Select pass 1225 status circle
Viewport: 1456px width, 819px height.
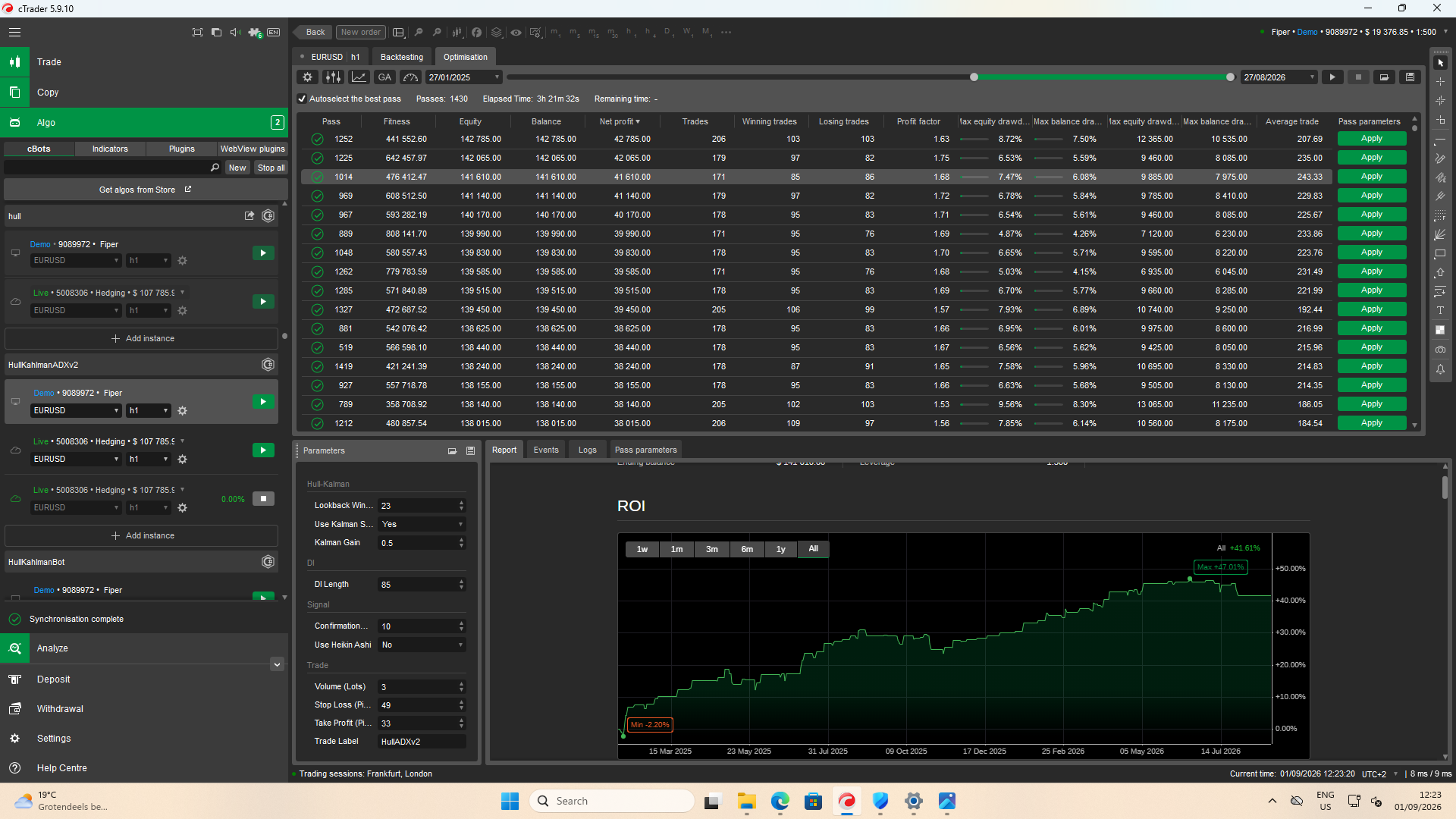coord(317,158)
